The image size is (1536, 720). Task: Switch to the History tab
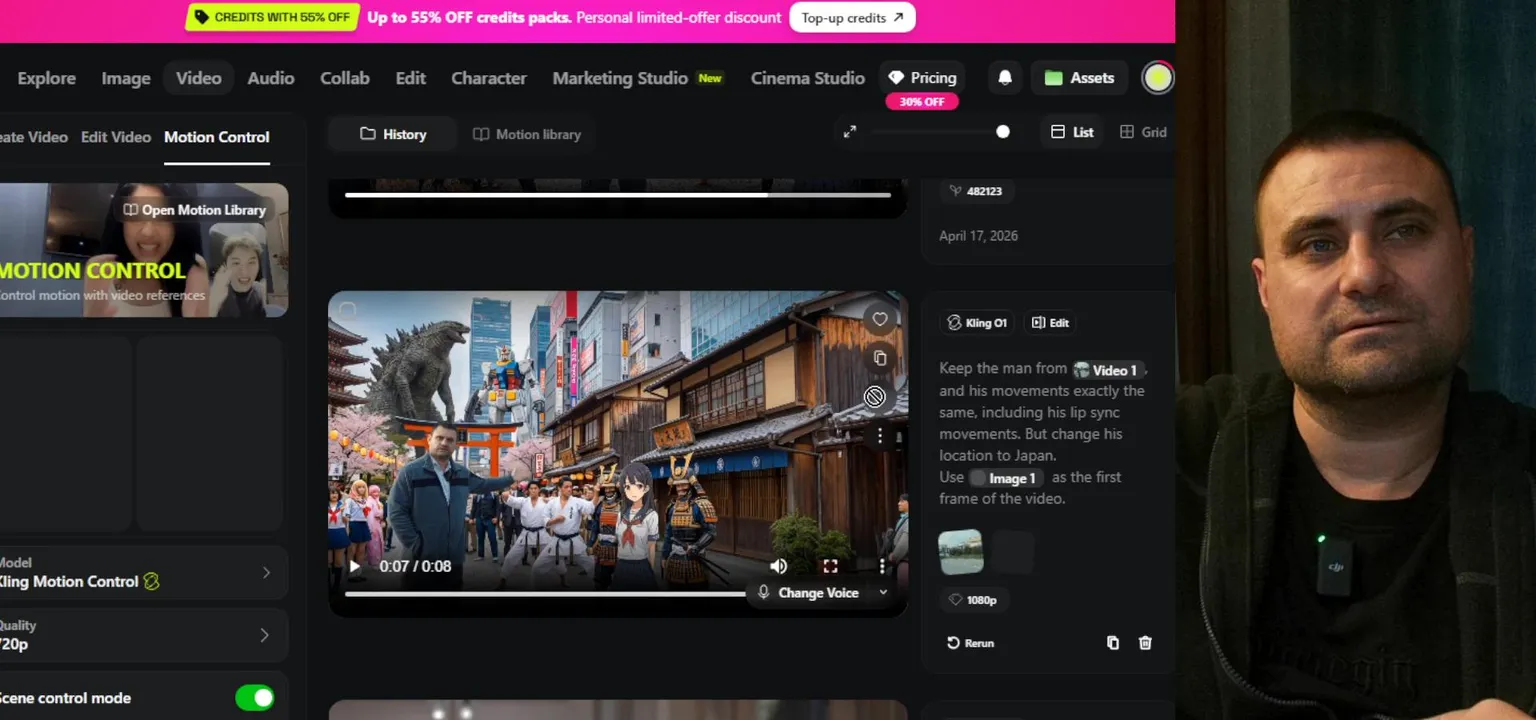click(393, 134)
